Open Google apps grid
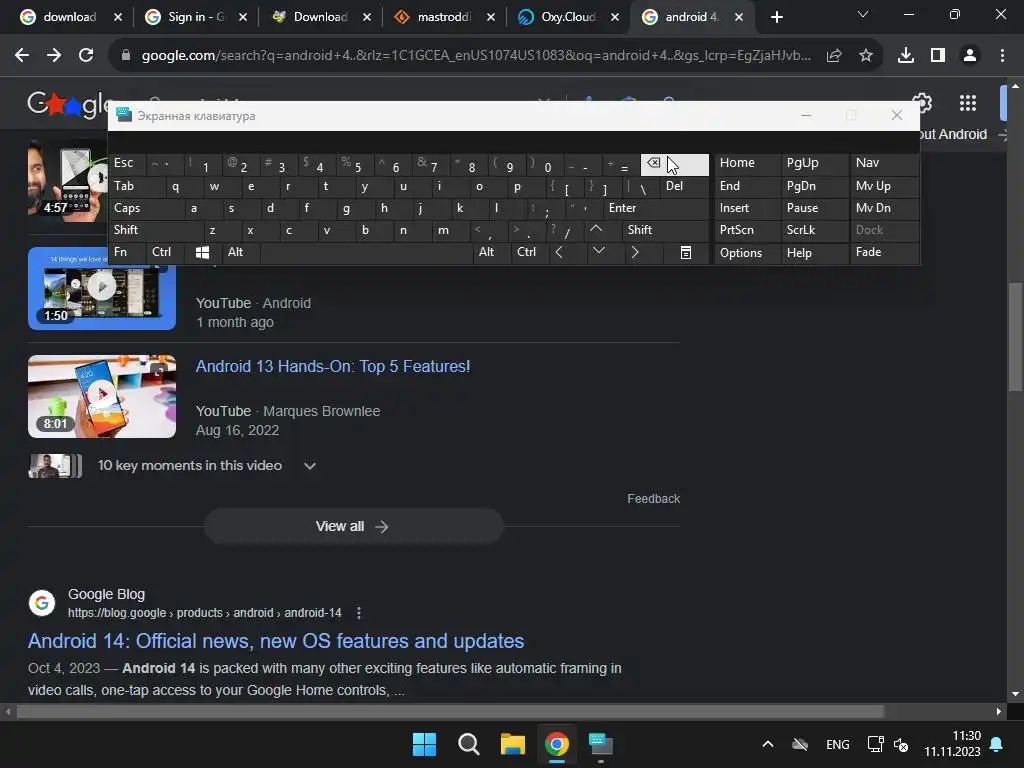The image size is (1024, 768). coord(968,103)
